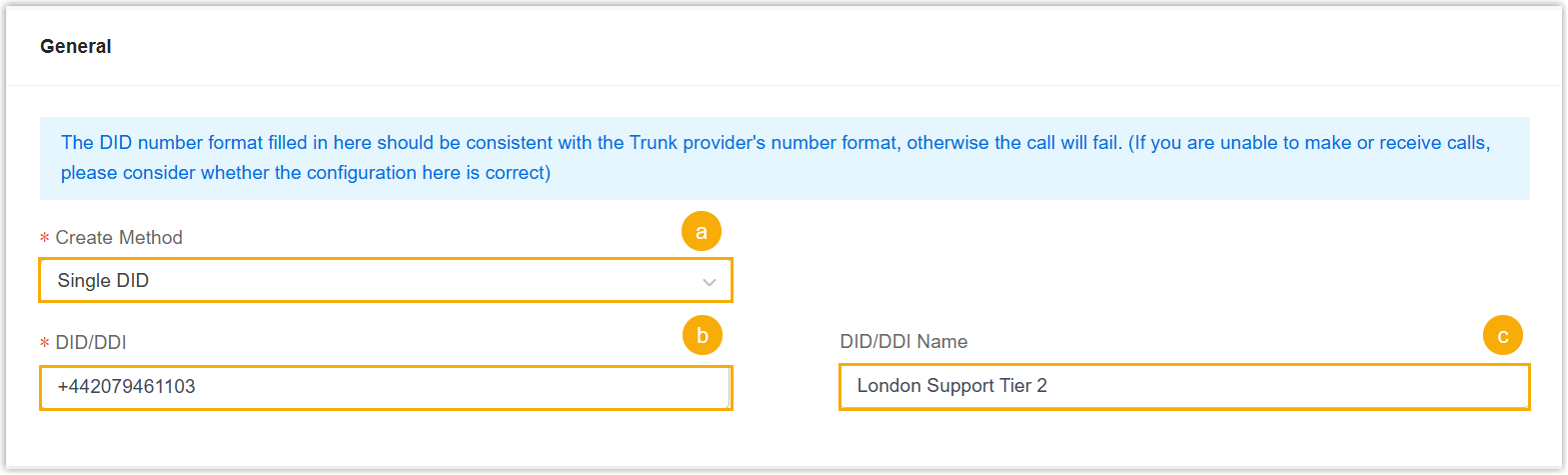Click the orange "b" callout badge
The height and width of the screenshot is (475, 1568).
pos(702,335)
